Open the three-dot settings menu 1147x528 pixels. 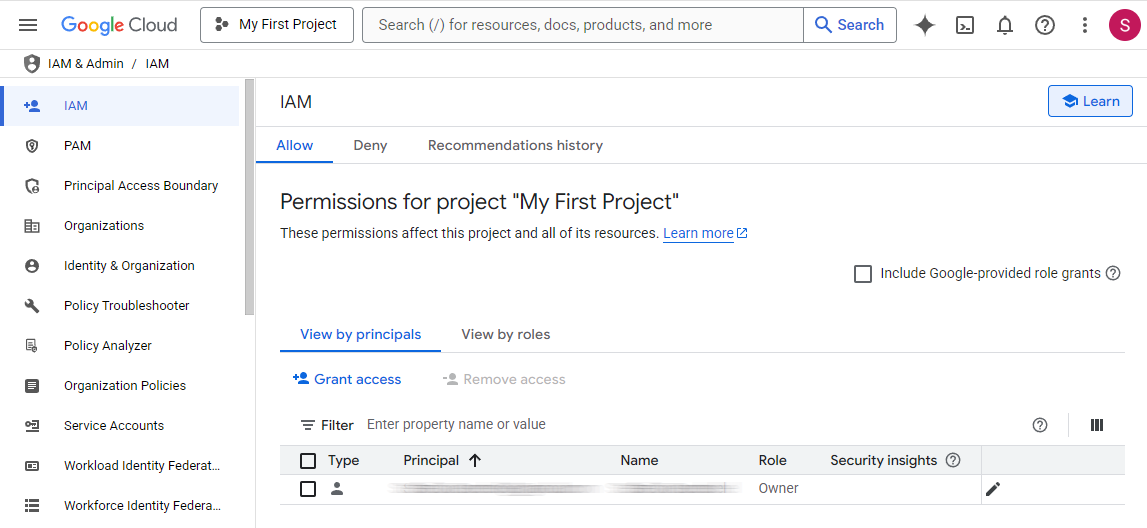click(x=1085, y=25)
